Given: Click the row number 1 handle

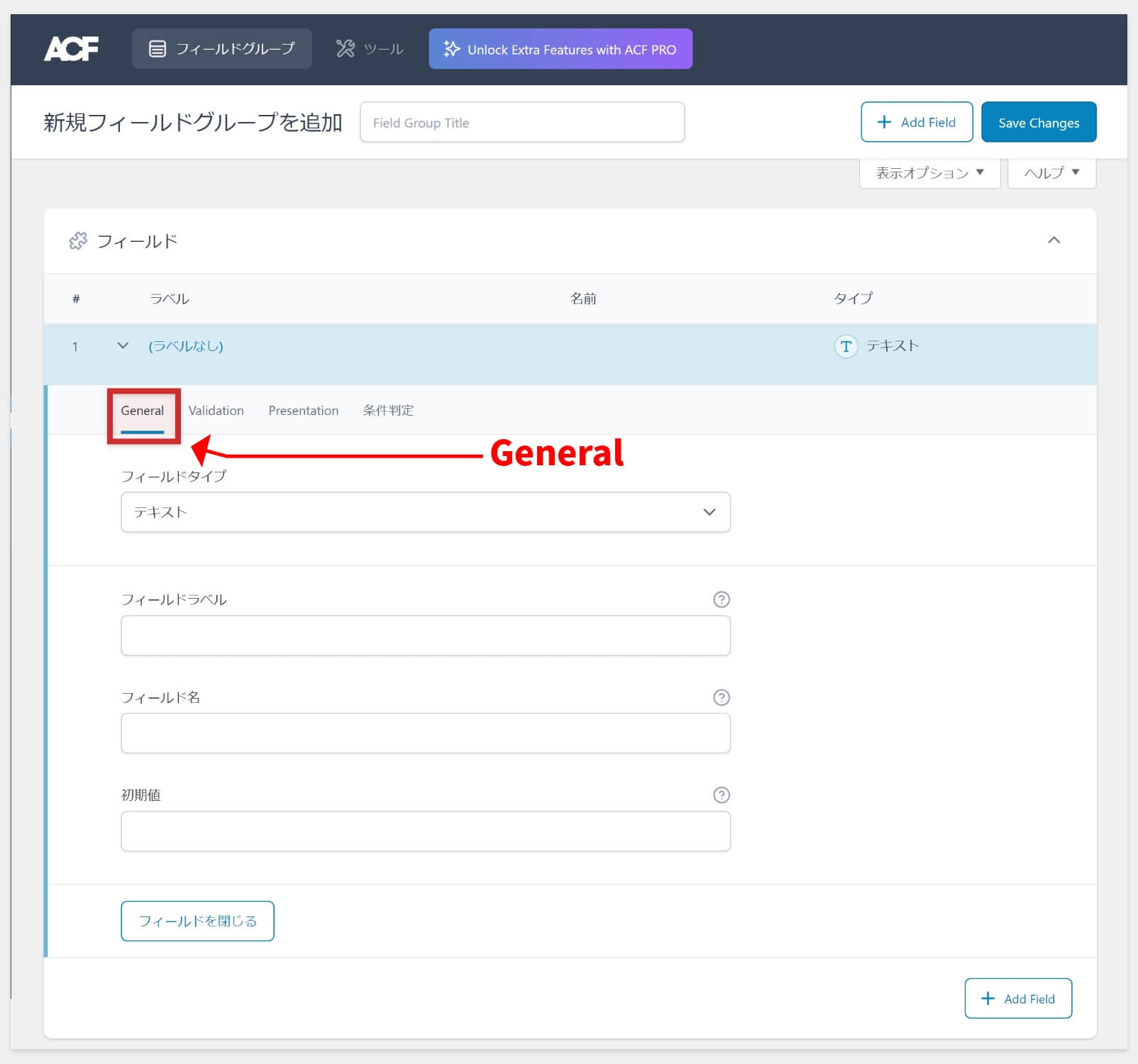Looking at the screenshot, I should 75,346.
